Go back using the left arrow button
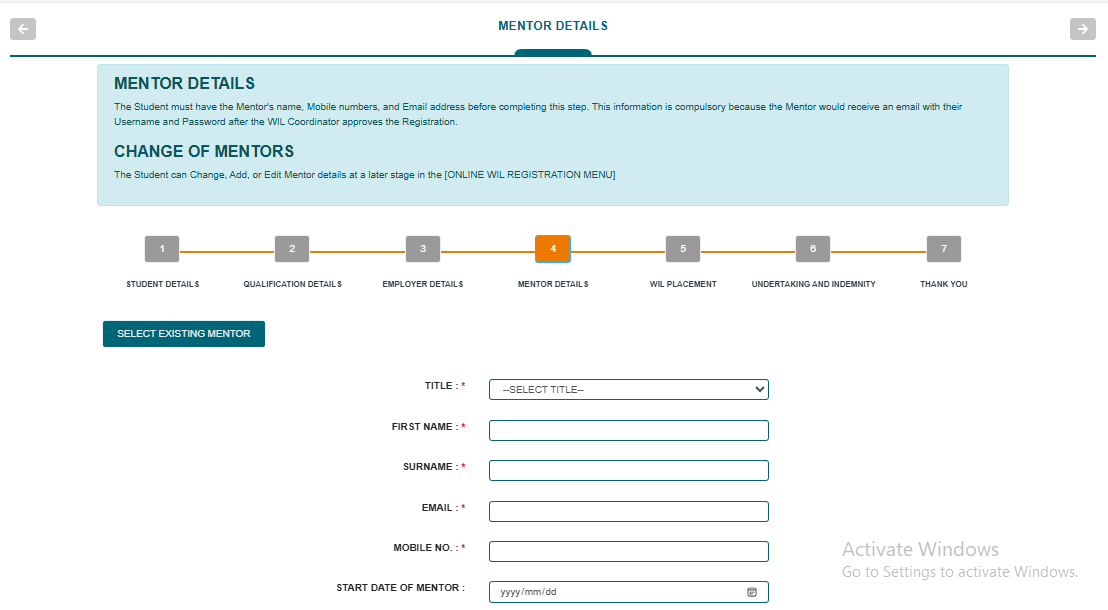1108x610 pixels. pyautogui.click(x=23, y=29)
